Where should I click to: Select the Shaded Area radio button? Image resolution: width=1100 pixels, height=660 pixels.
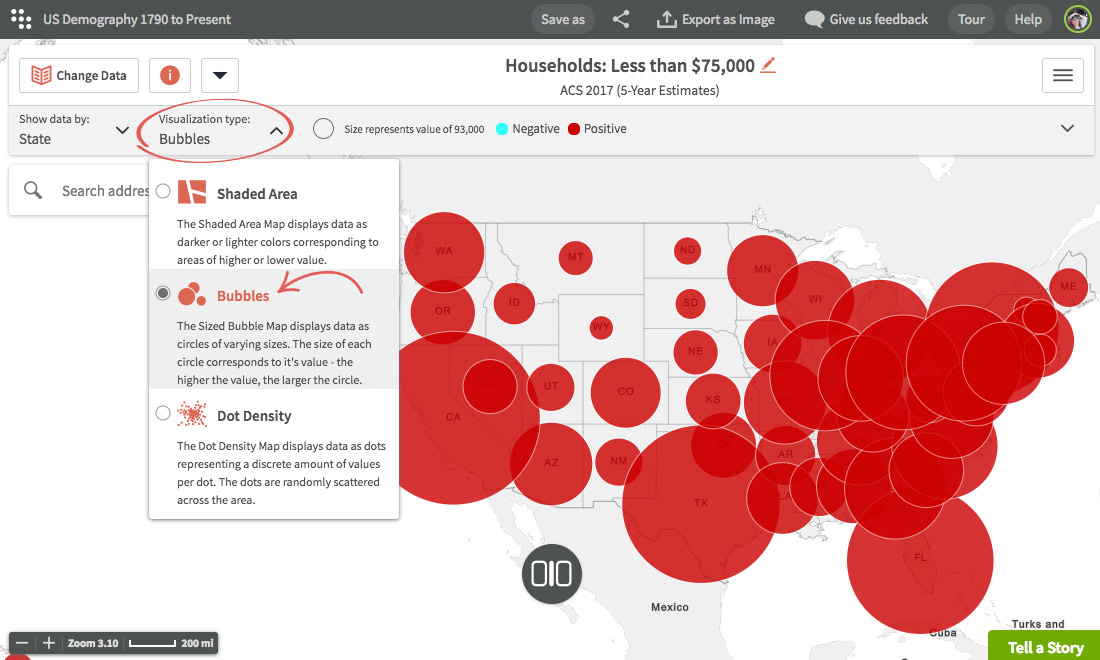point(163,191)
